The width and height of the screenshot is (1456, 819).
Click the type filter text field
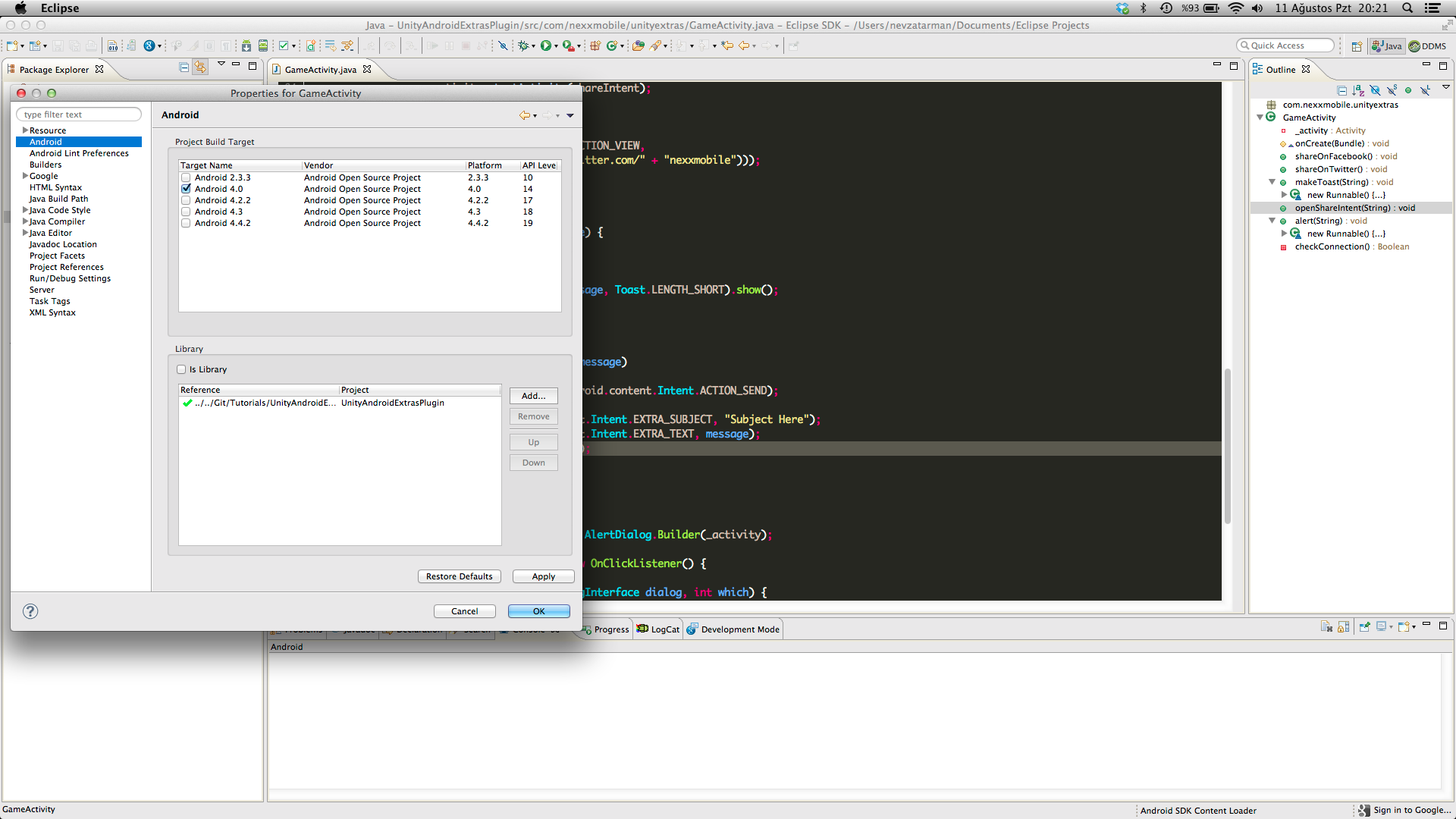[79, 115]
